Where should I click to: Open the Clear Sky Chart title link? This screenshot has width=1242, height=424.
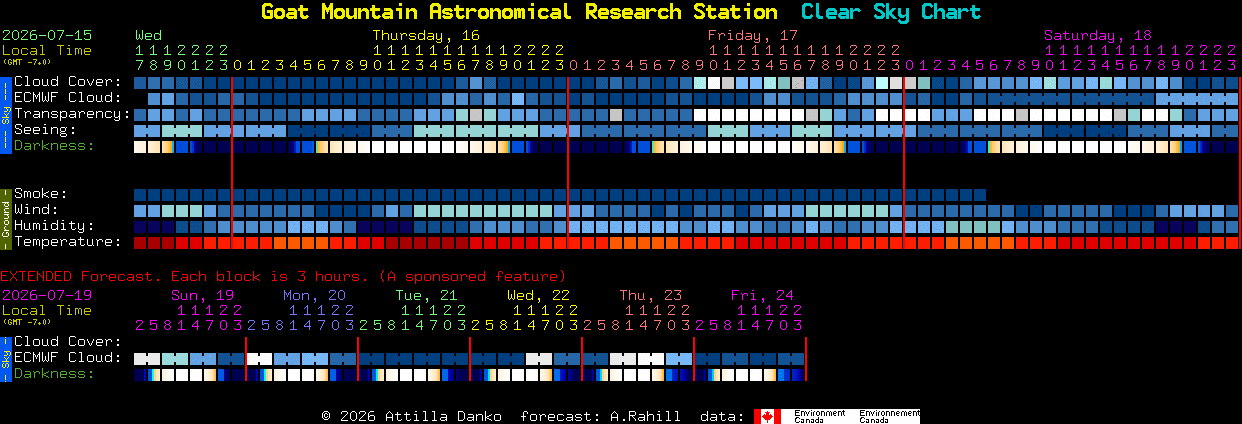(x=891, y=12)
